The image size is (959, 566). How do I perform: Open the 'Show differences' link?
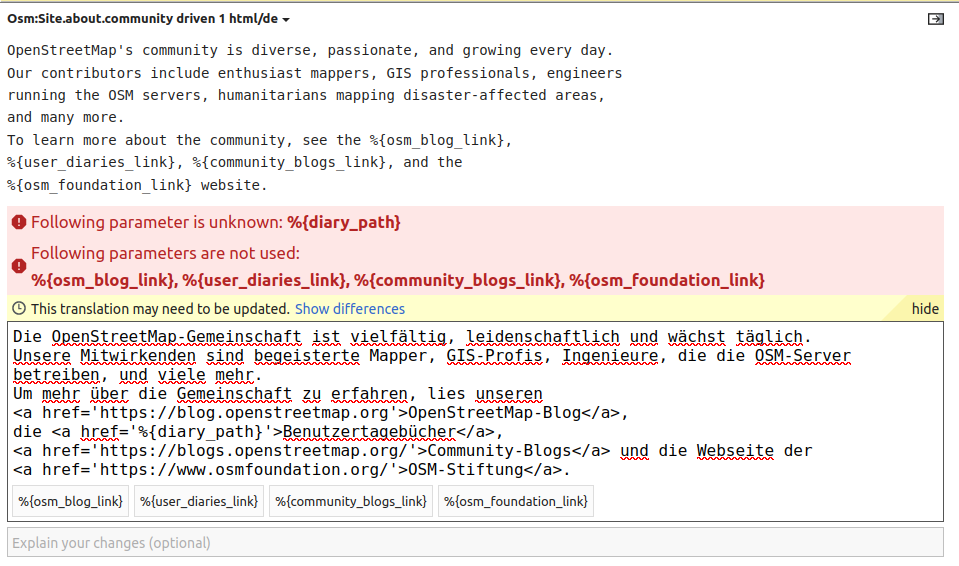[x=350, y=309]
